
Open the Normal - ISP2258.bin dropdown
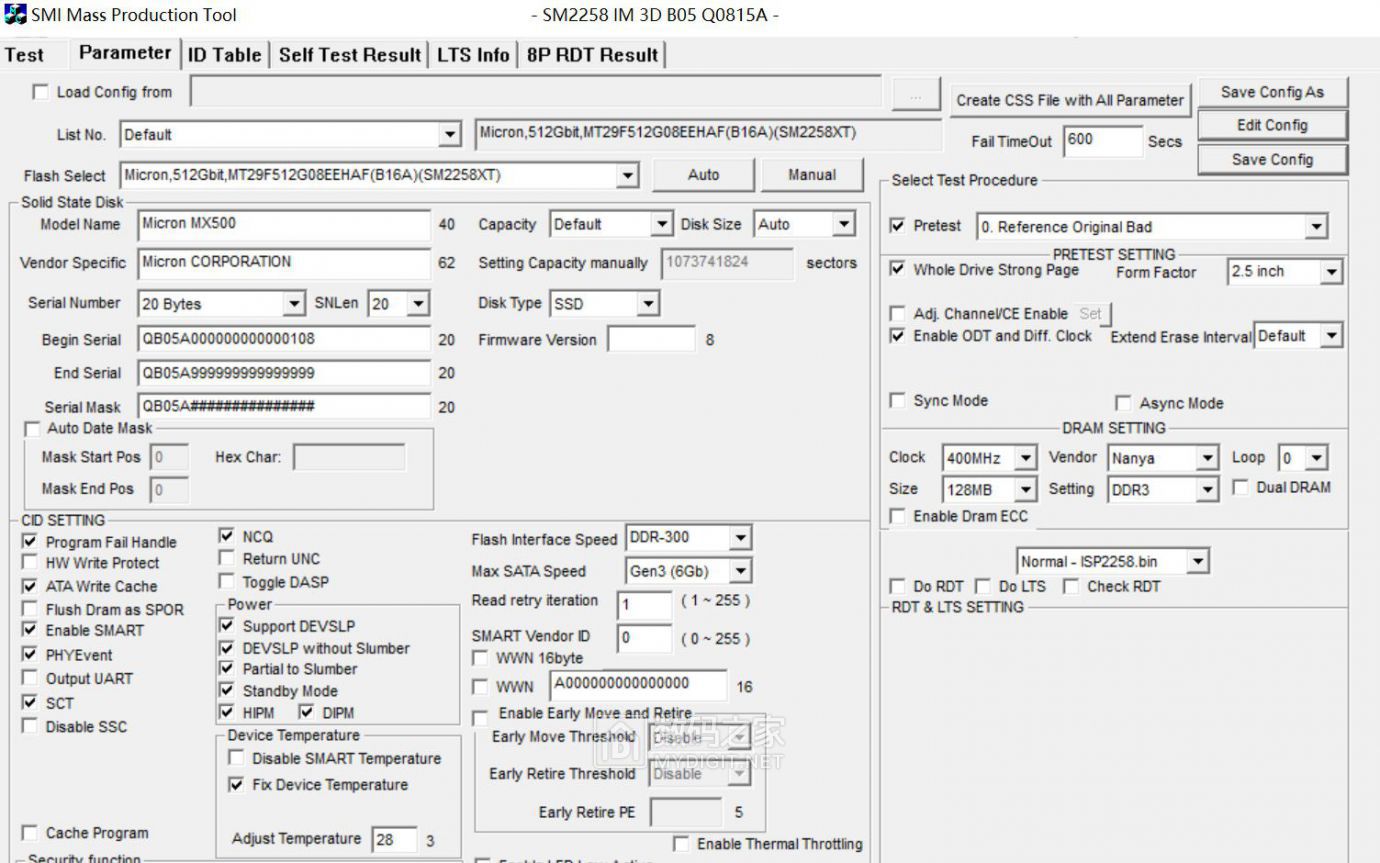pyautogui.click(x=1113, y=562)
